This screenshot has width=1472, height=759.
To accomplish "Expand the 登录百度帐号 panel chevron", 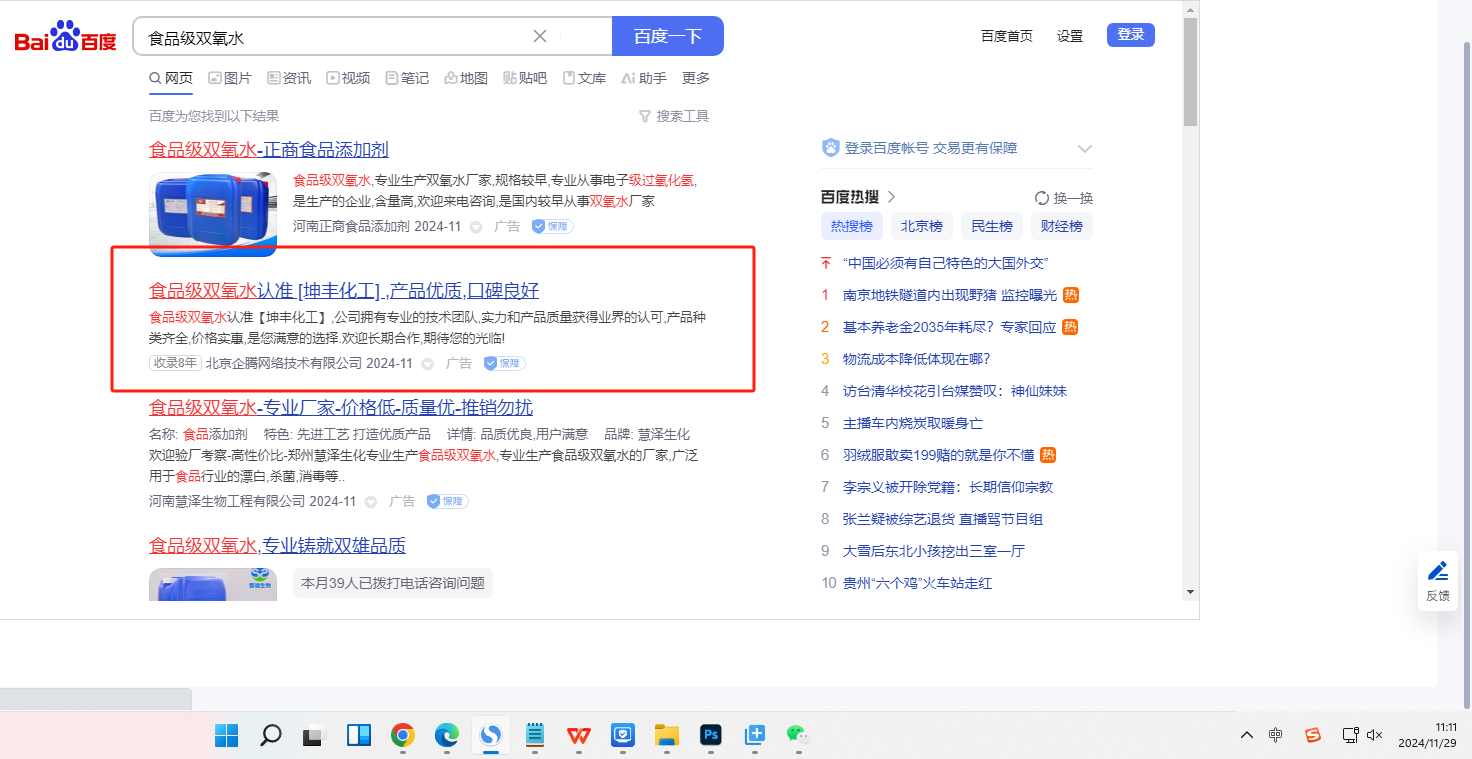I will (1085, 149).
